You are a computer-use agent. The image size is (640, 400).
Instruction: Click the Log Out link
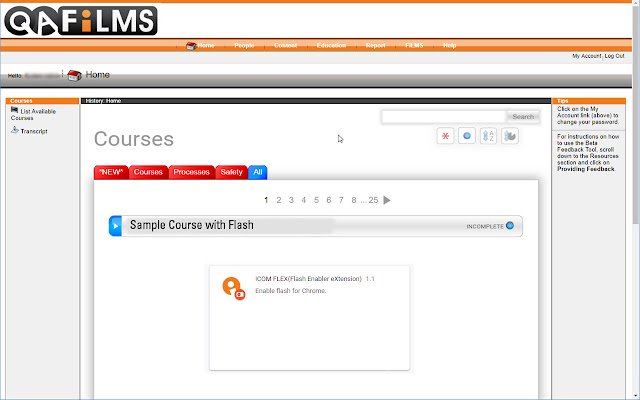coord(614,56)
